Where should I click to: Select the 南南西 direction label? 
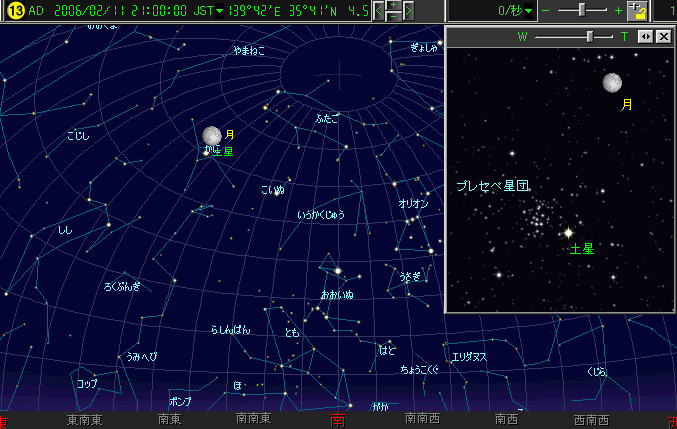click(423, 420)
